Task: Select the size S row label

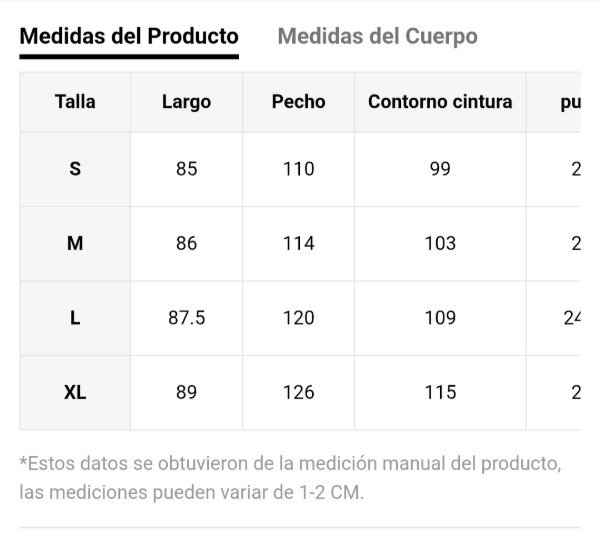Action: tap(75, 169)
